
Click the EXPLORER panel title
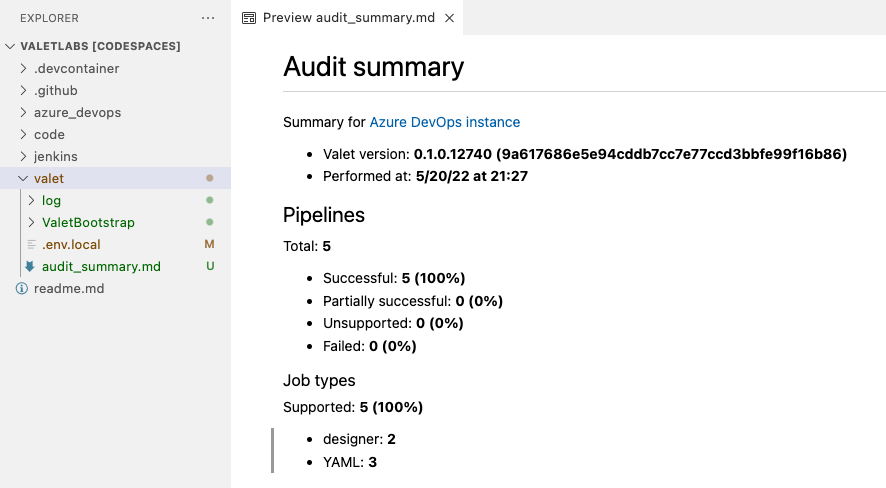click(x=49, y=18)
